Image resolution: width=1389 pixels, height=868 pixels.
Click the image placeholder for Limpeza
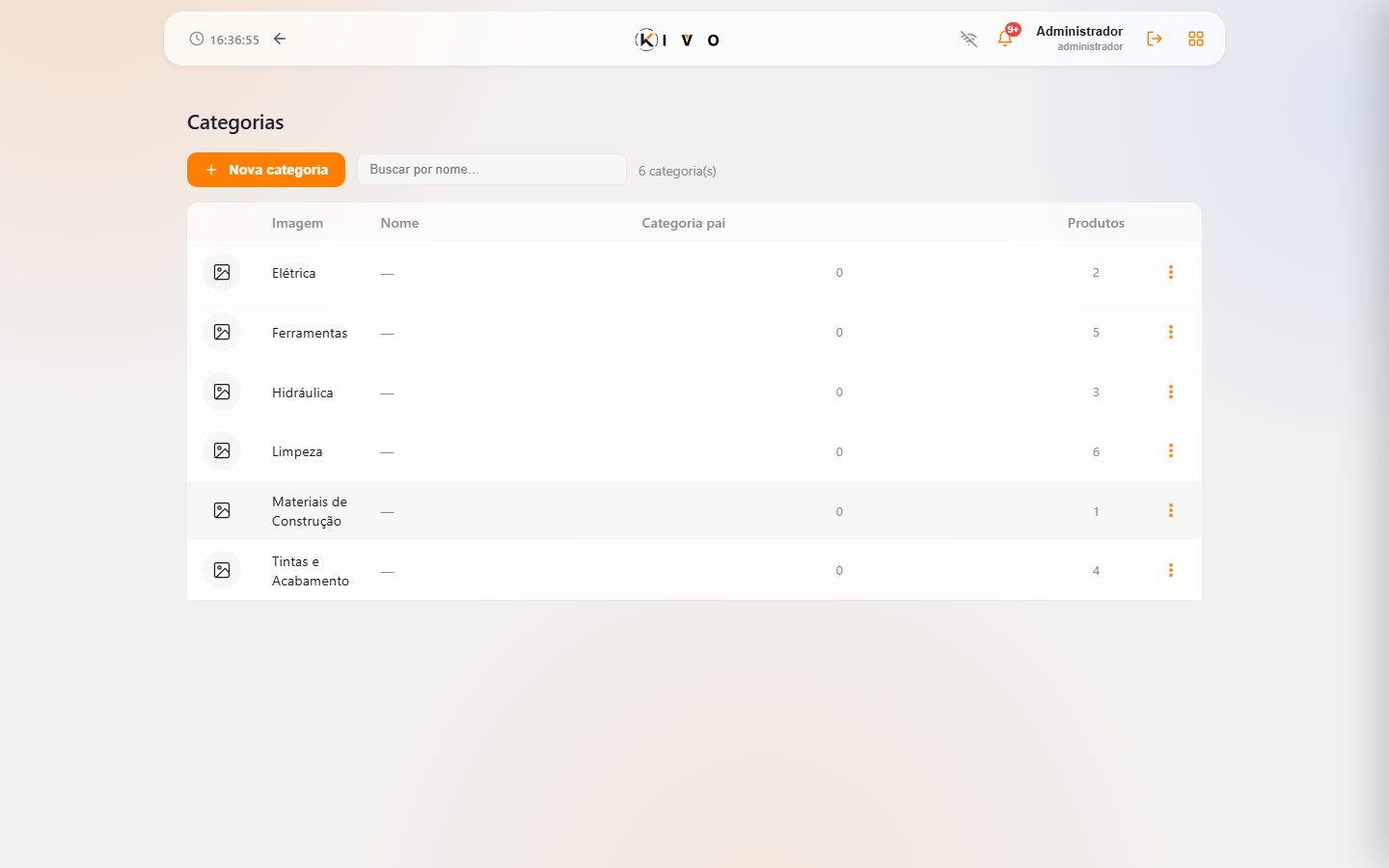pyautogui.click(x=222, y=451)
